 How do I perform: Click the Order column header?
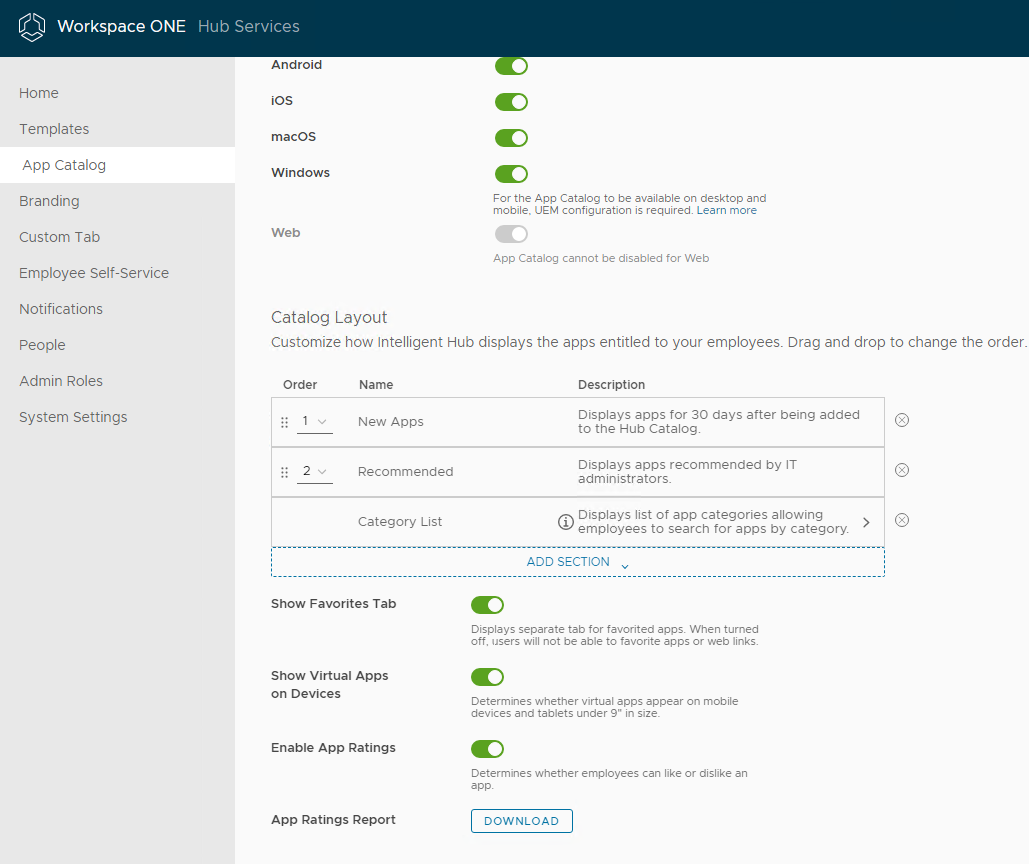tap(300, 385)
